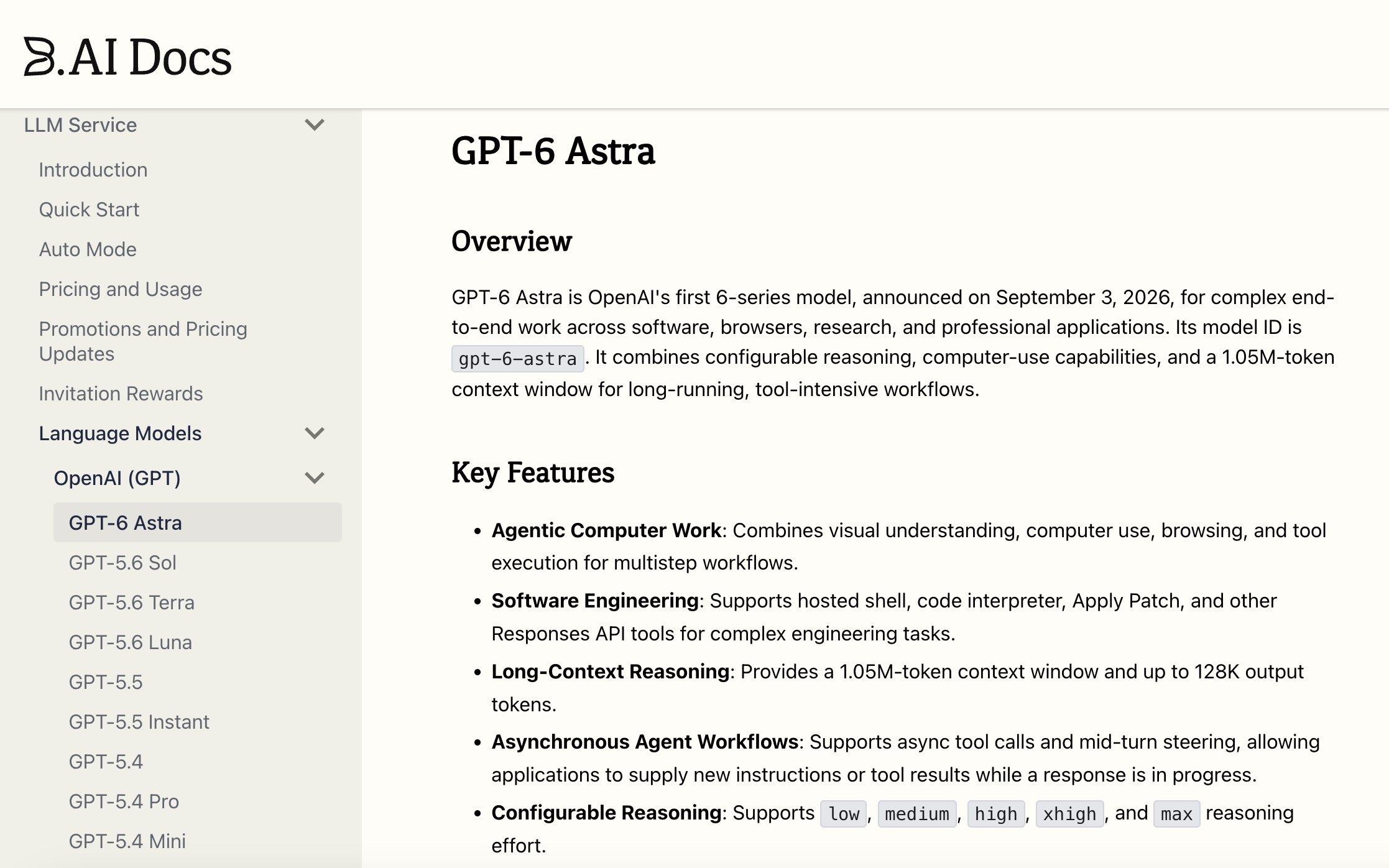Click the Key Features heading
Image resolution: width=1389 pixels, height=868 pixels.
point(533,473)
